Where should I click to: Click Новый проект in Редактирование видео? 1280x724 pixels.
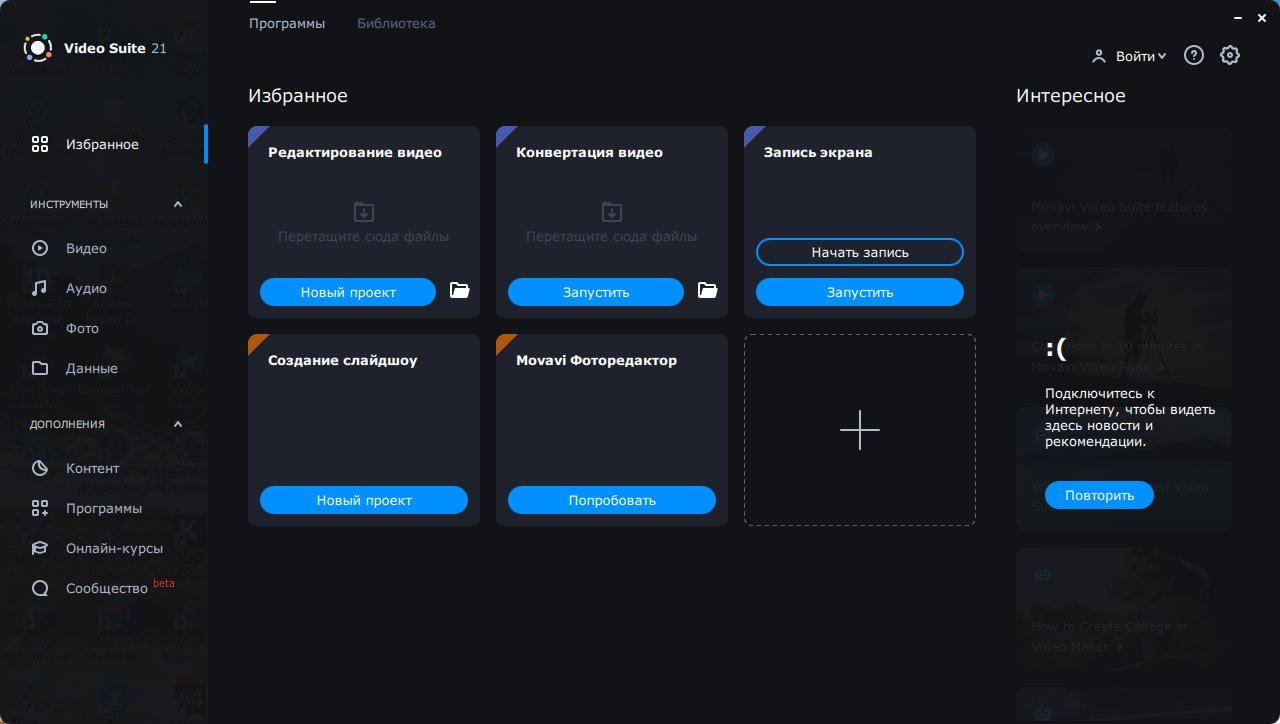348,292
